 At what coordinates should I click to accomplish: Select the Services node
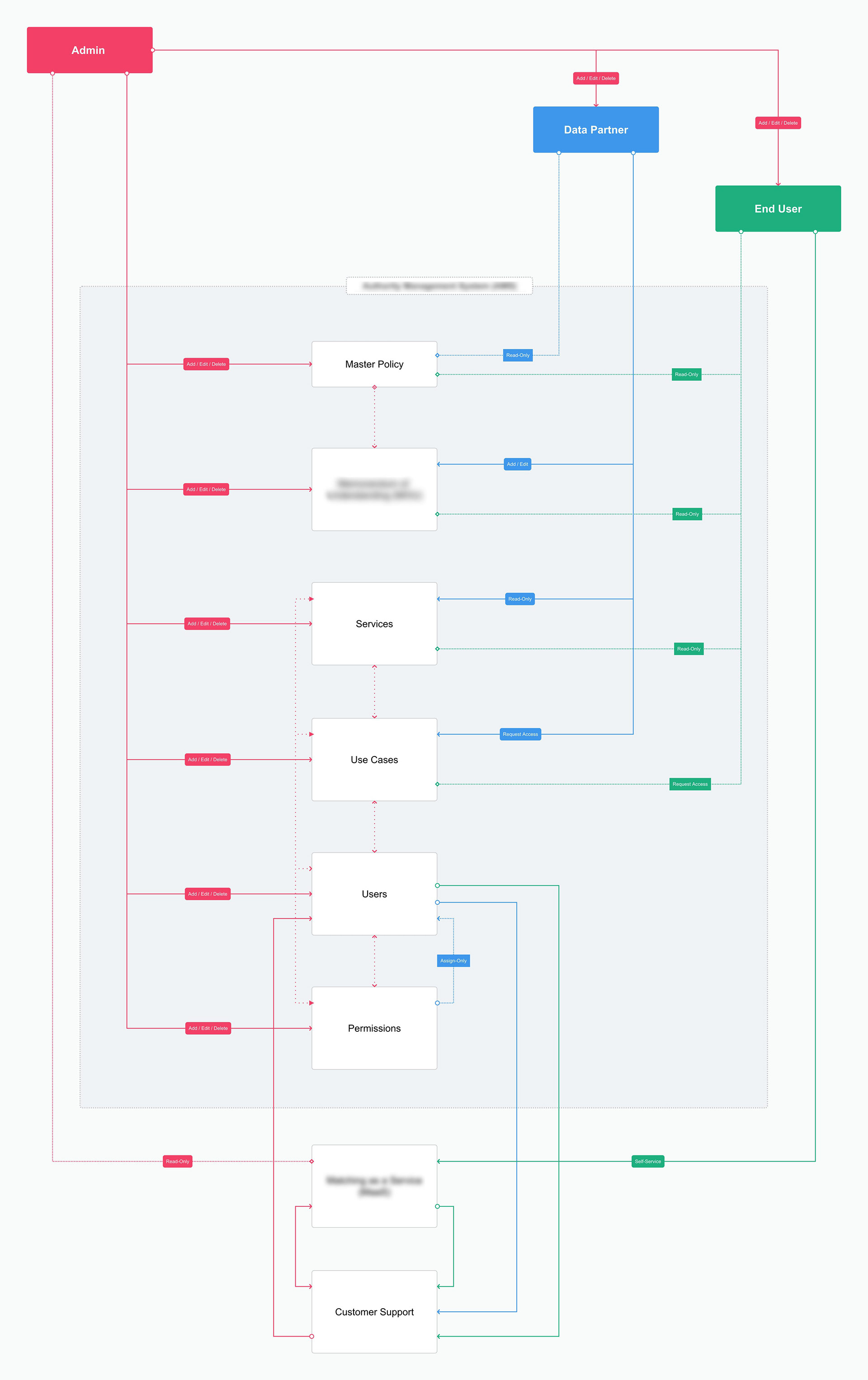point(374,624)
